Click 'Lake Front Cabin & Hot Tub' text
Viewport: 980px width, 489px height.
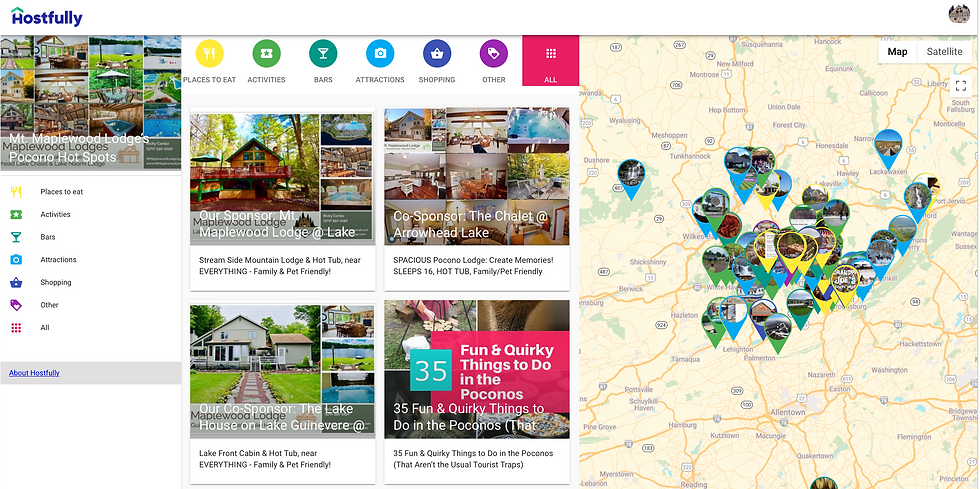[265, 459]
